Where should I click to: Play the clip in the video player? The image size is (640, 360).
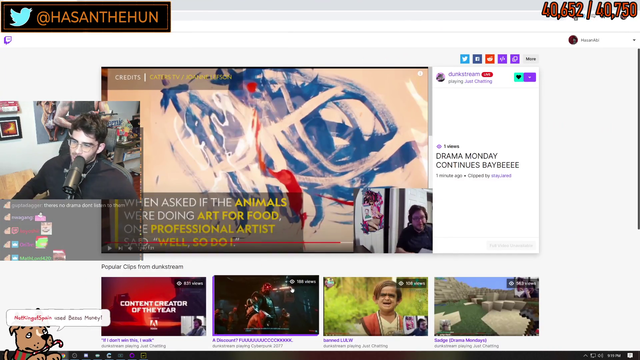[109, 248]
